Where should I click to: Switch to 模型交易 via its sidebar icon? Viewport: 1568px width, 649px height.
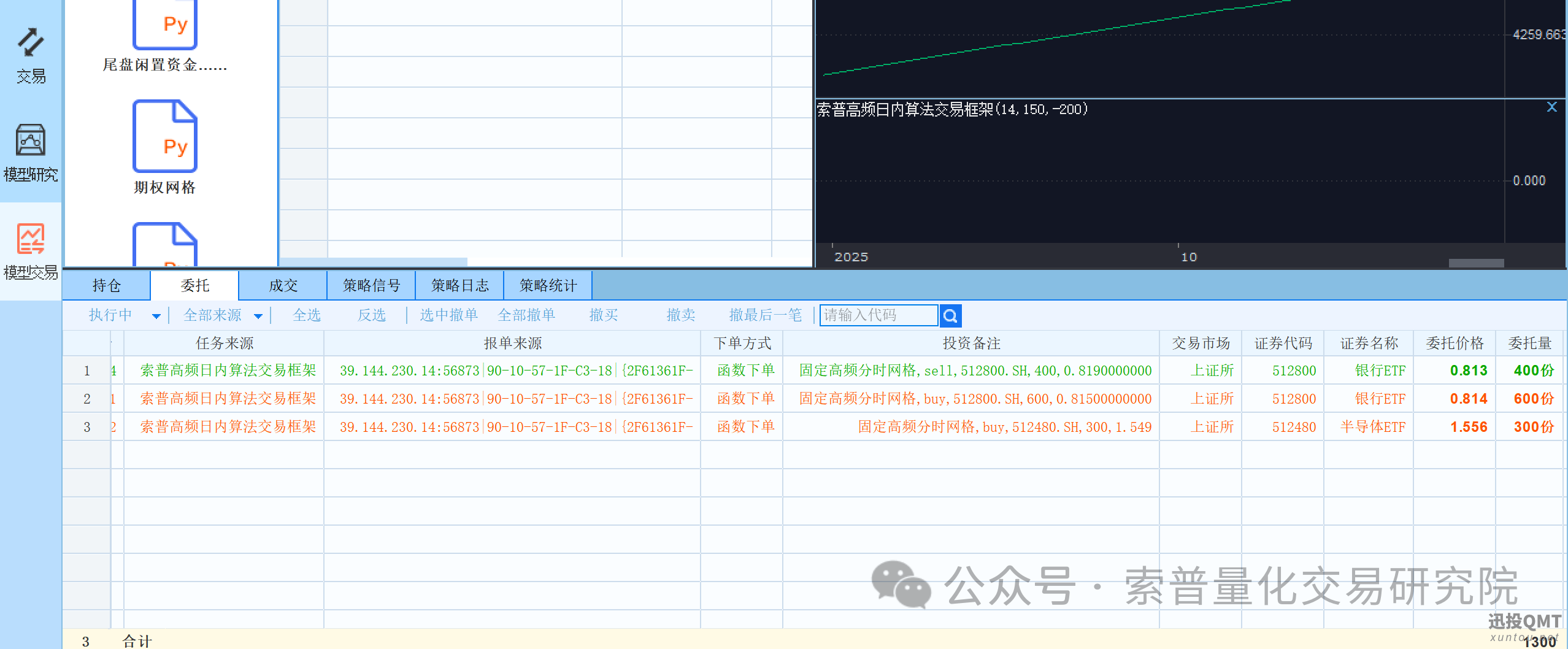[31, 252]
